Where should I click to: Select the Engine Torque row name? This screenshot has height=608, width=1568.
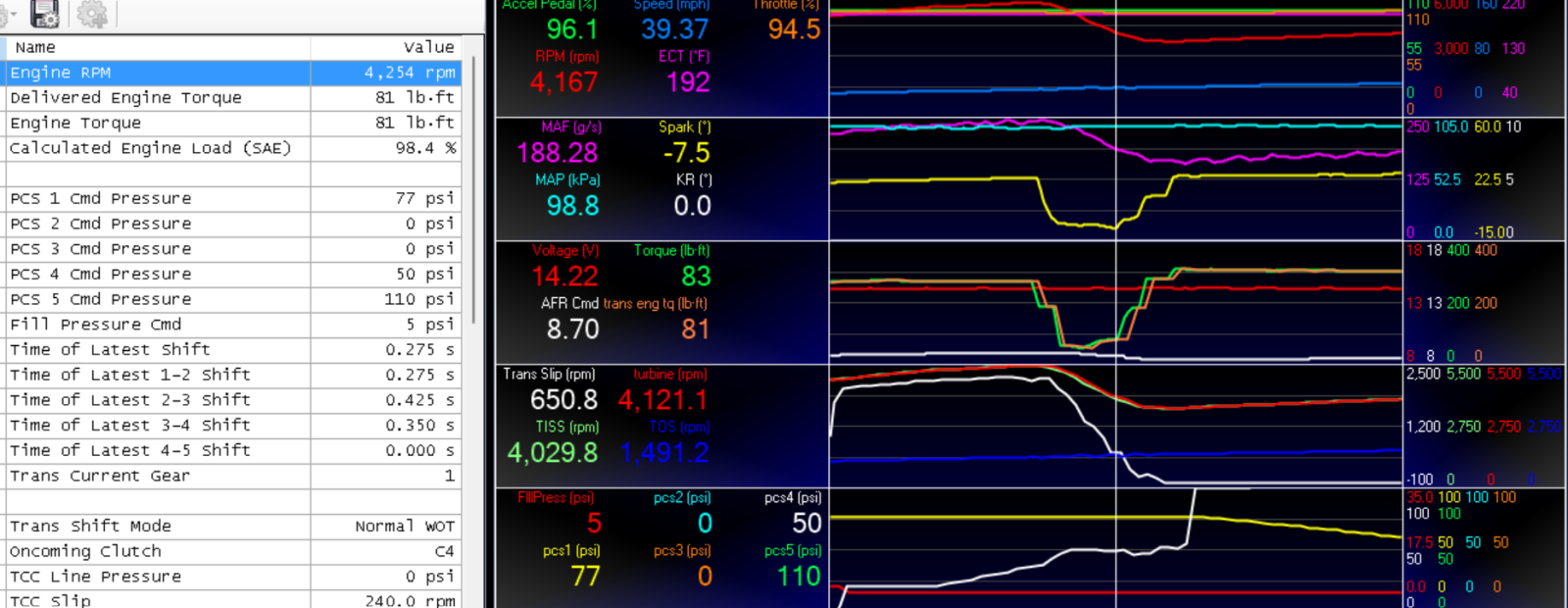75,123
